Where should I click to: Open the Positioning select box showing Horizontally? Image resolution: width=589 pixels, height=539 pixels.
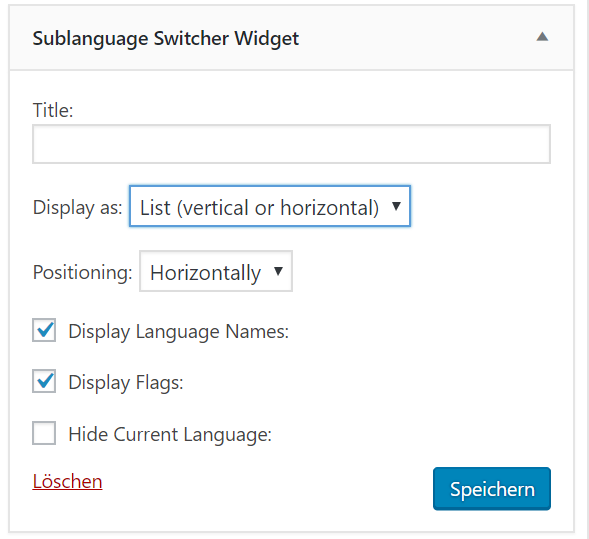[x=216, y=271]
